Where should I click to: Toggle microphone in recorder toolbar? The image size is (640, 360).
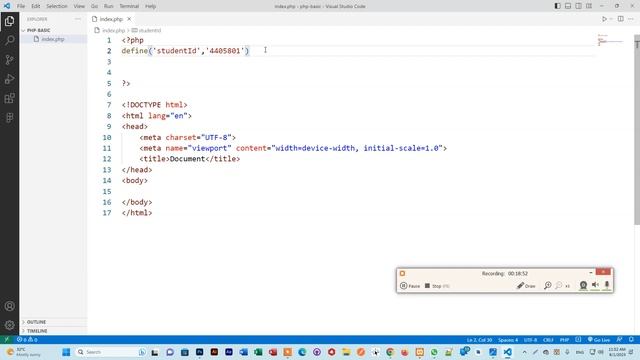607,285
